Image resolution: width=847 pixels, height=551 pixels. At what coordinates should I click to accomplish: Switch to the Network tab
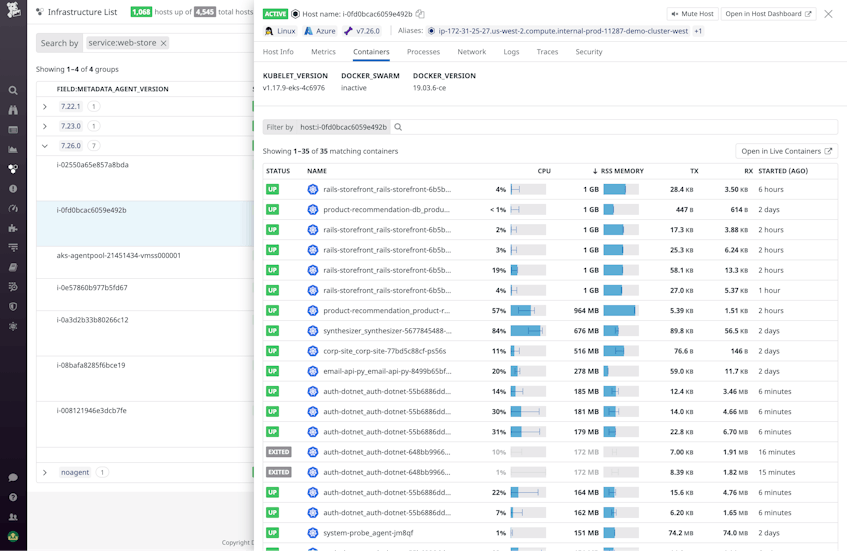pyautogui.click(x=472, y=52)
